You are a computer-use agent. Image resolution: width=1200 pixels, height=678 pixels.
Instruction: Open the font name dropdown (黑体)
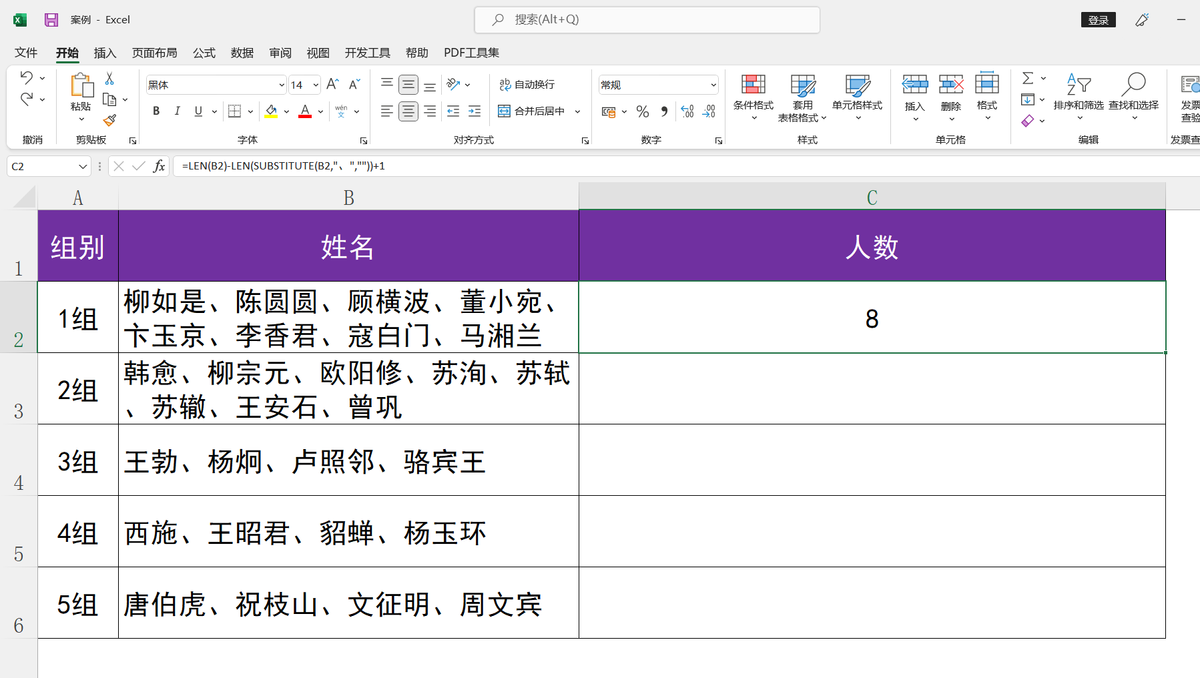pos(281,85)
